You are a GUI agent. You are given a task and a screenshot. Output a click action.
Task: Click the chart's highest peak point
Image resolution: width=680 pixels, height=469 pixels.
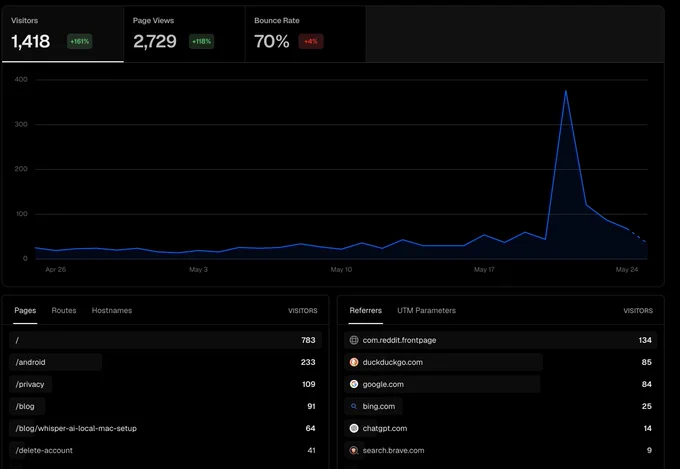pyautogui.click(x=566, y=91)
